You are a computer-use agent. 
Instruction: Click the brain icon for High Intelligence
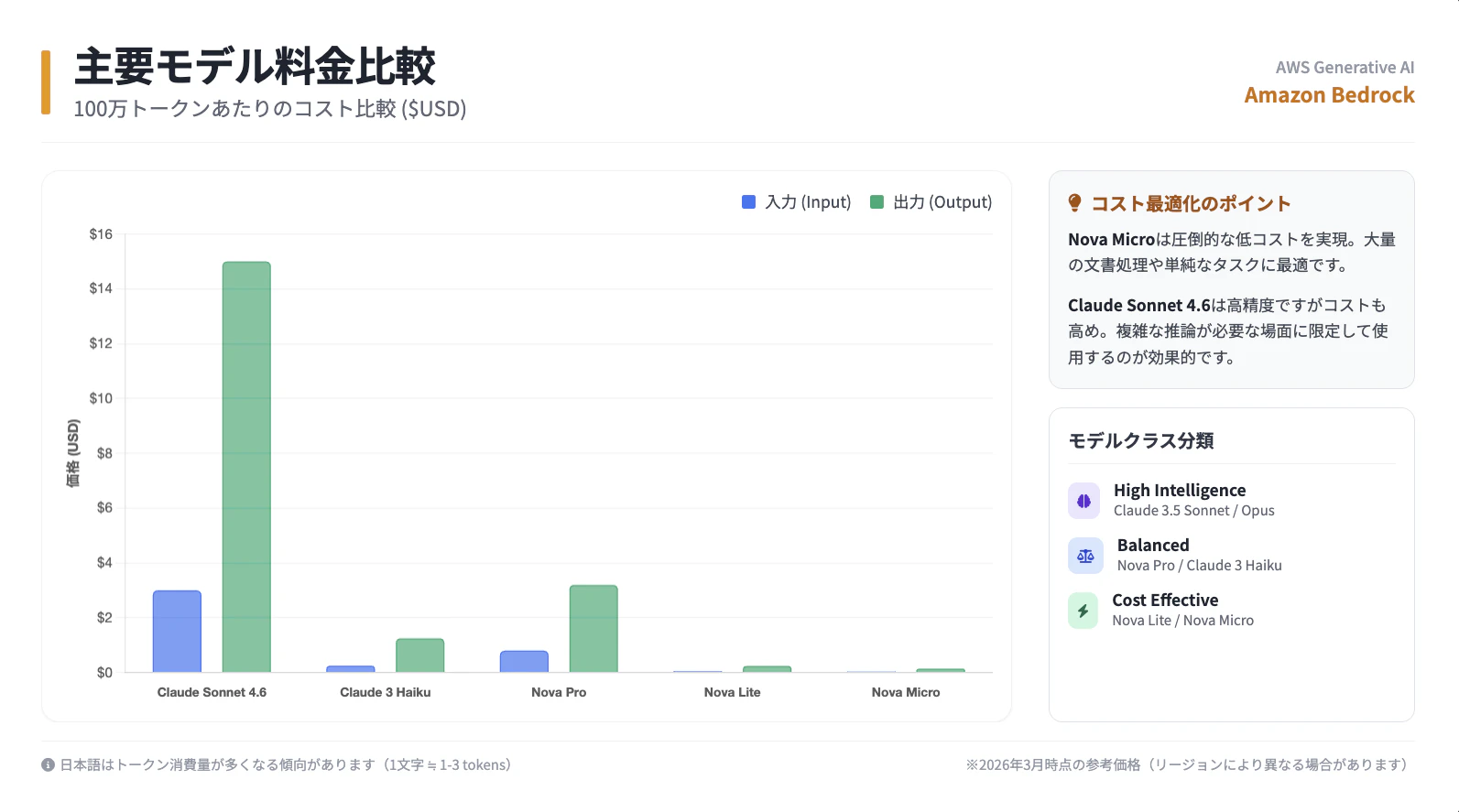tap(1084, 501)
